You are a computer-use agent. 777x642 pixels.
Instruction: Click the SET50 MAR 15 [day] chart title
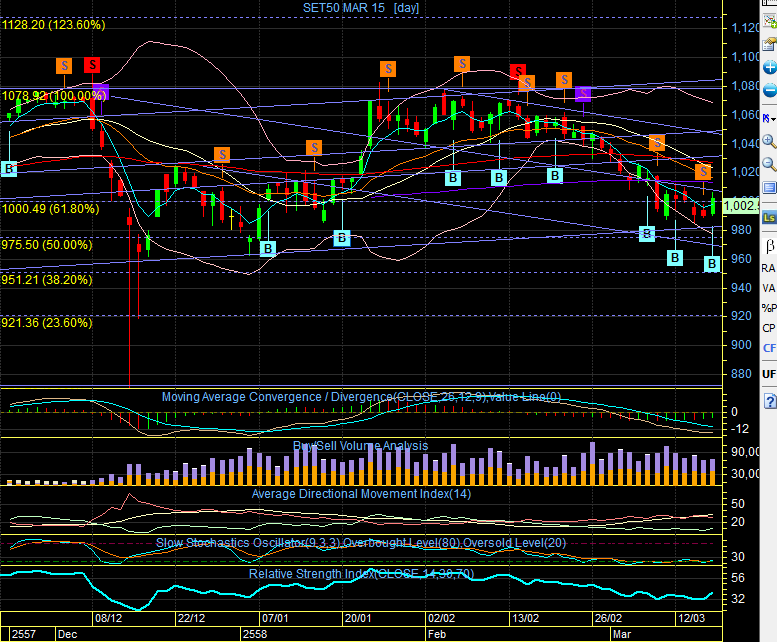(361, 8)
